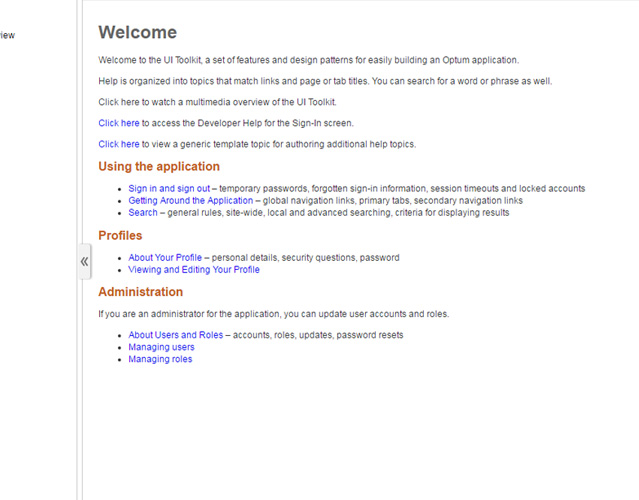Open the Getting Around the Application link
Viewport: 639px width, 500px height.
click(190, 200)
